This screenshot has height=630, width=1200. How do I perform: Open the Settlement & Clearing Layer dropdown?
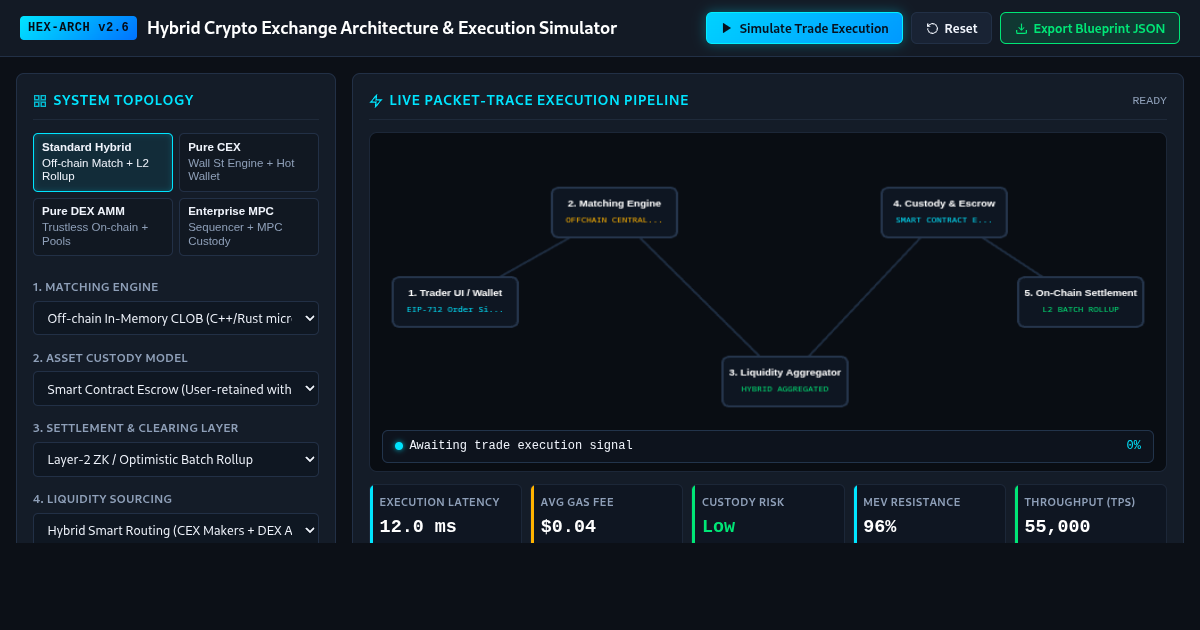176,460
